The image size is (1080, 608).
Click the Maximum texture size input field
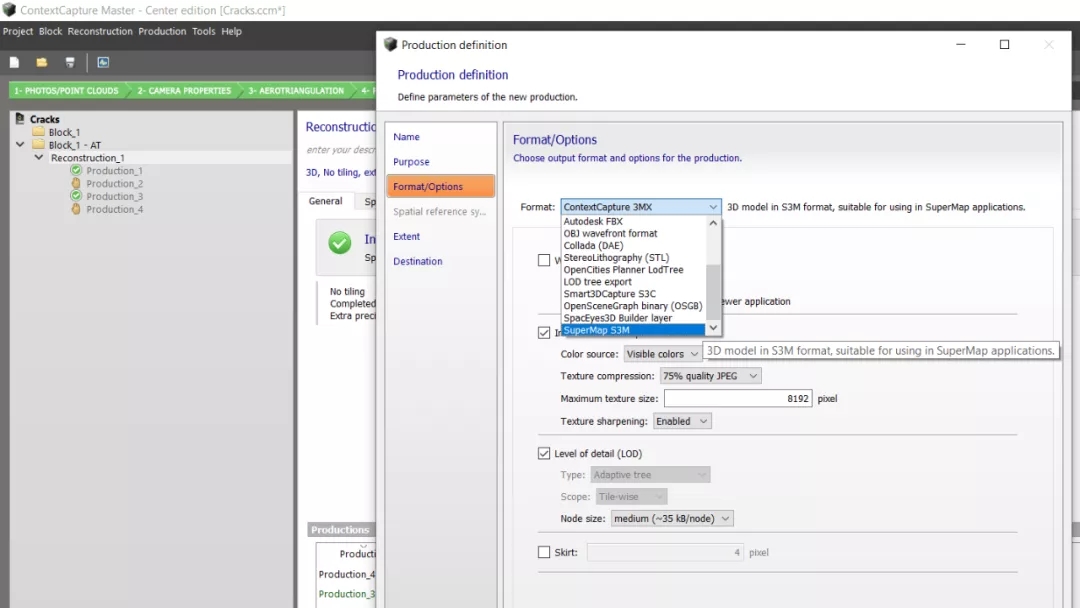[x=738, y=399]
